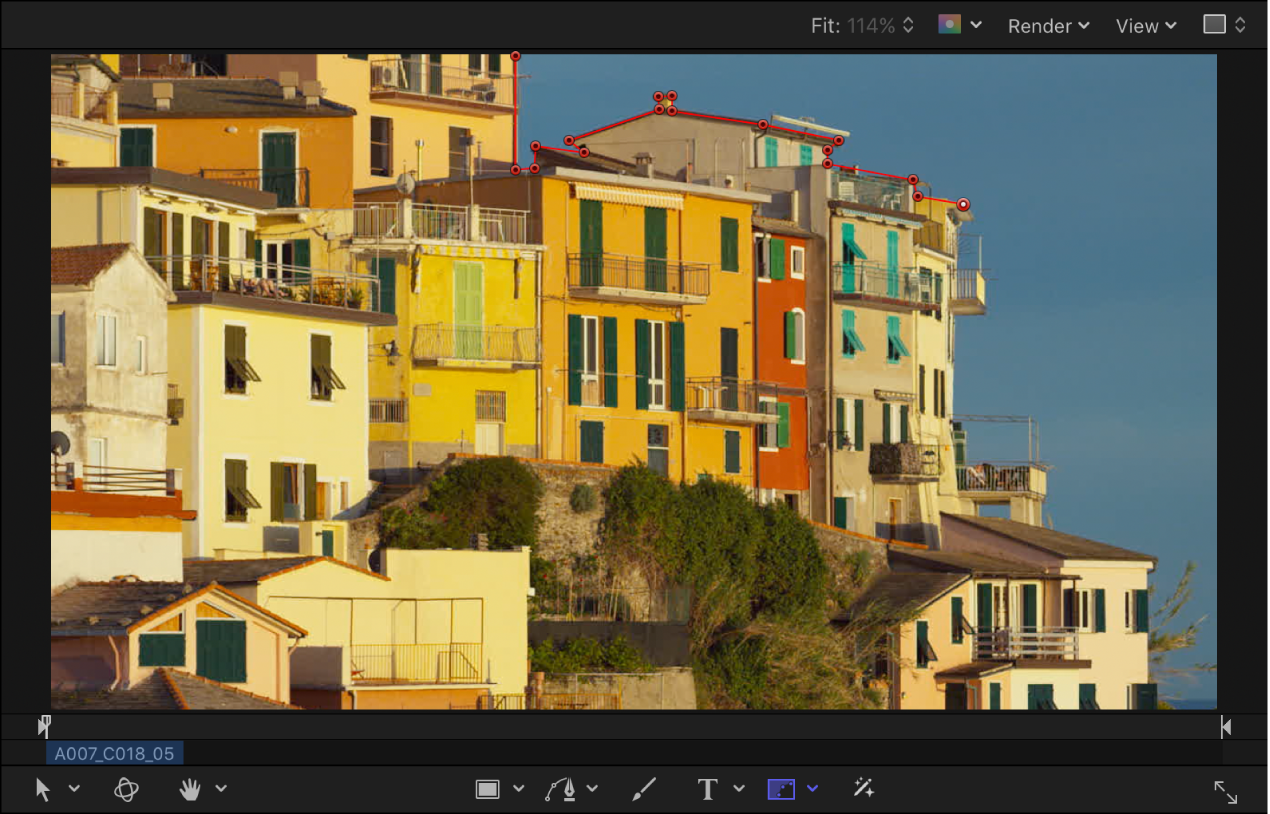Activate the Paint Stroke brush tool
The height and width of the screenshot is (814, 1270).
(644, 789)
